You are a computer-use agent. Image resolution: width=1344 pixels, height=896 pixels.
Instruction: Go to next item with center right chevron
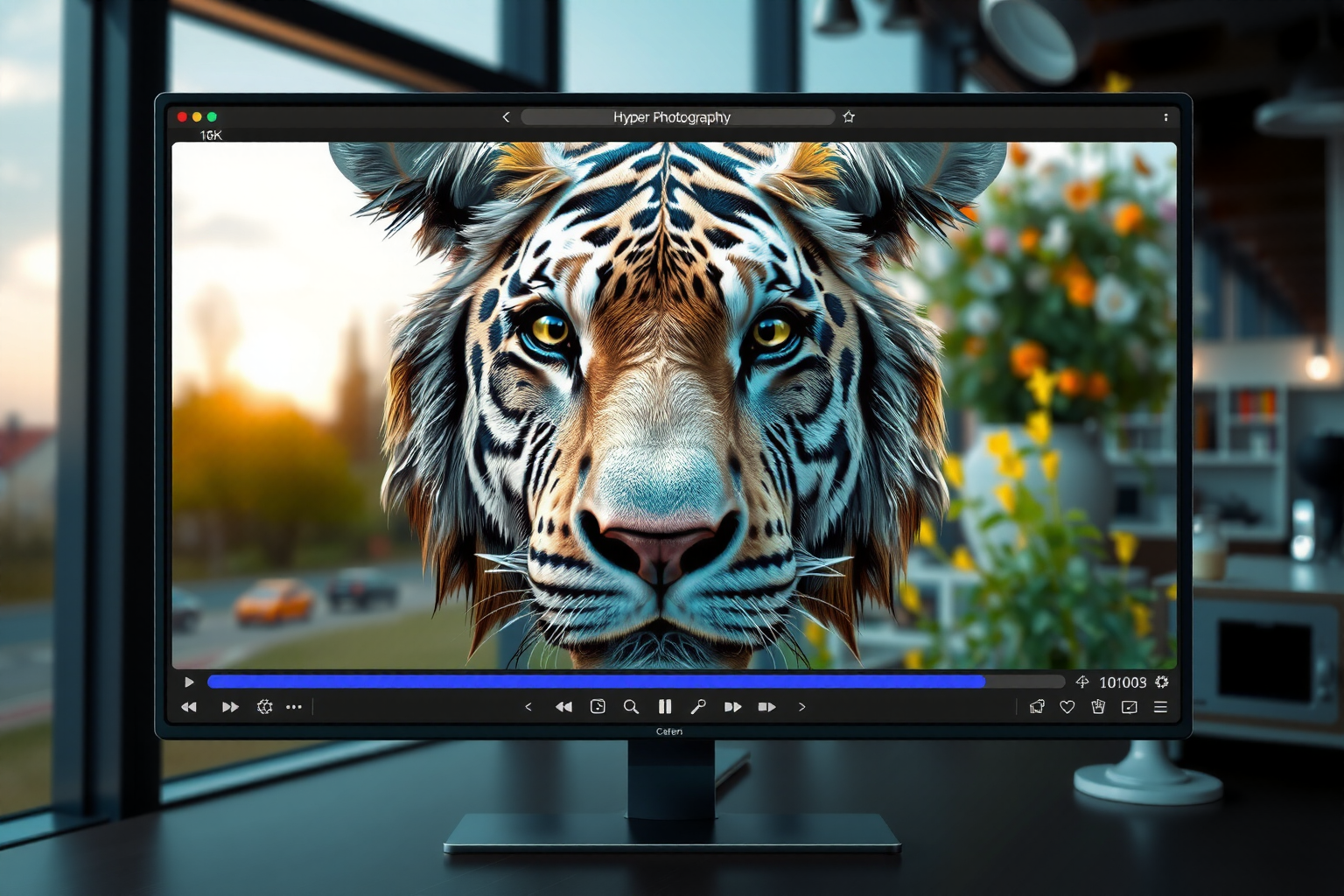[x=801, y=707]
